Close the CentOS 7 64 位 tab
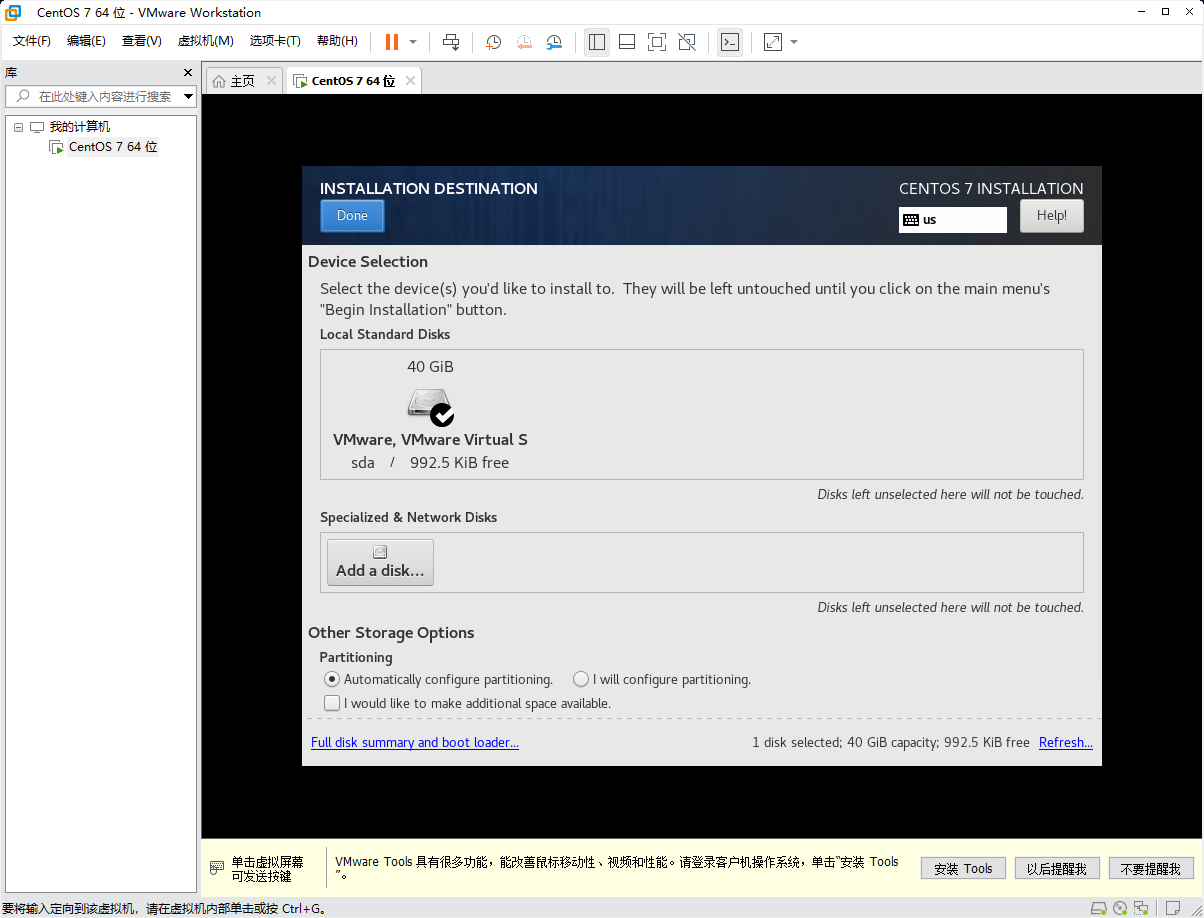 tap(410, 81)
